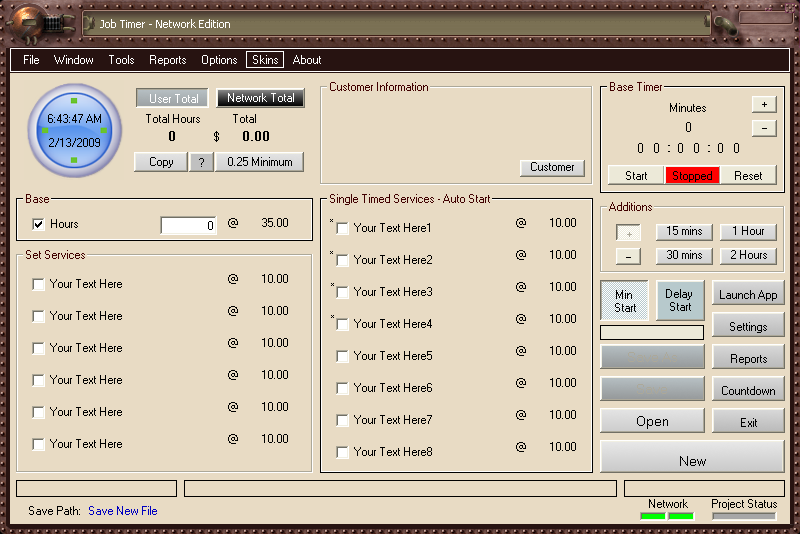Select the Additions minus mode button

click(628, 256)
